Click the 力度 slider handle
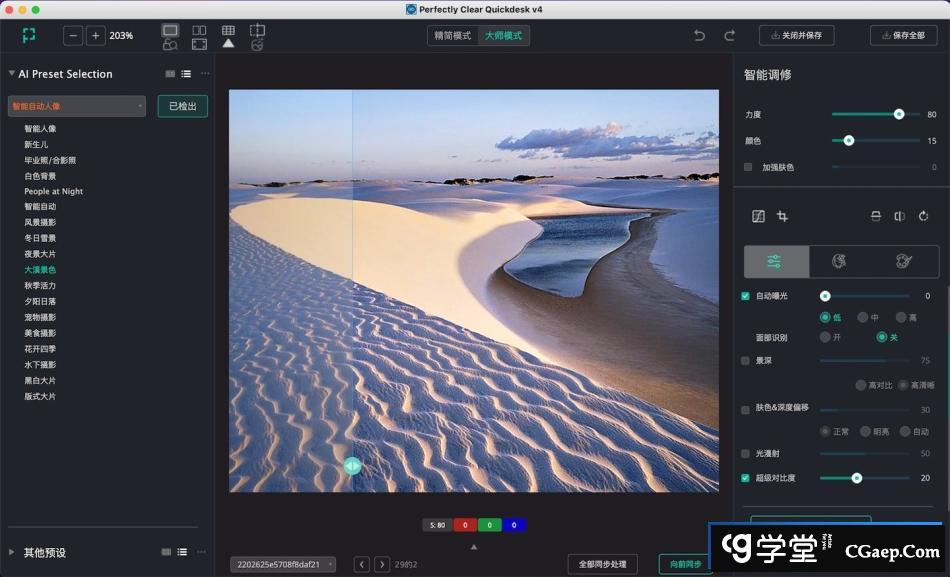This screenshot has width=950, height=577. tap(899, 114)
